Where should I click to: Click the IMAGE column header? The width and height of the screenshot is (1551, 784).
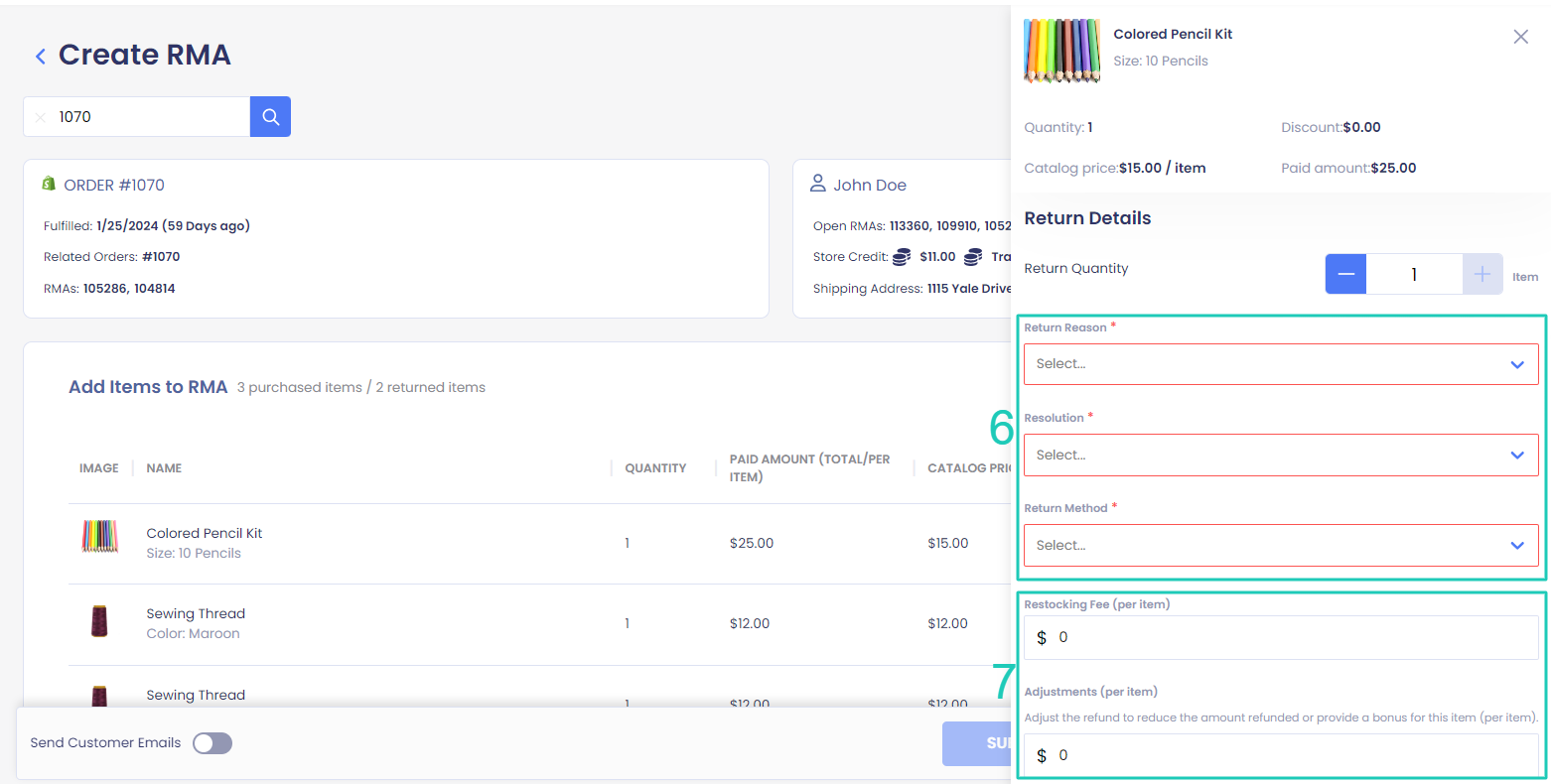click(x=99, y=468)
